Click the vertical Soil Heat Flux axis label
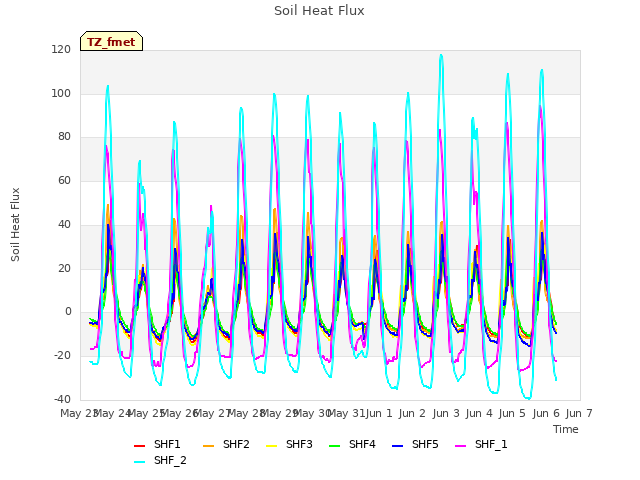This screenshot has width=640, height=480. tap(15, 225)
